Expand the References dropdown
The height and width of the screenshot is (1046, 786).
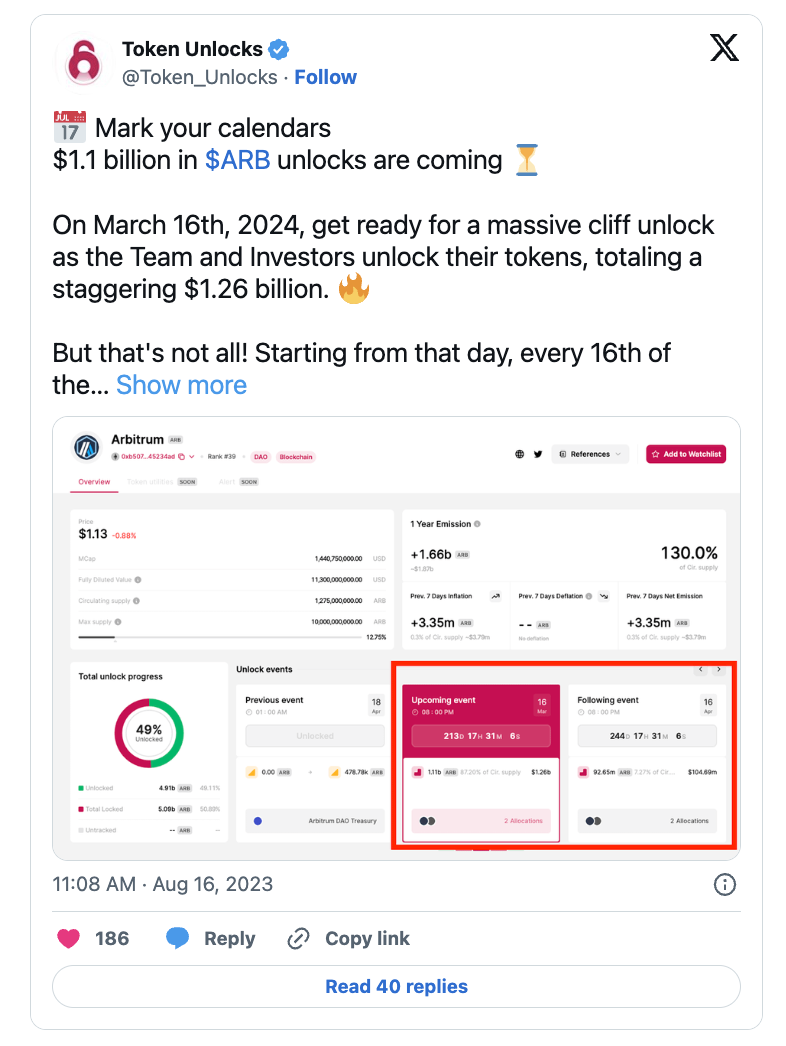point(590,454)
